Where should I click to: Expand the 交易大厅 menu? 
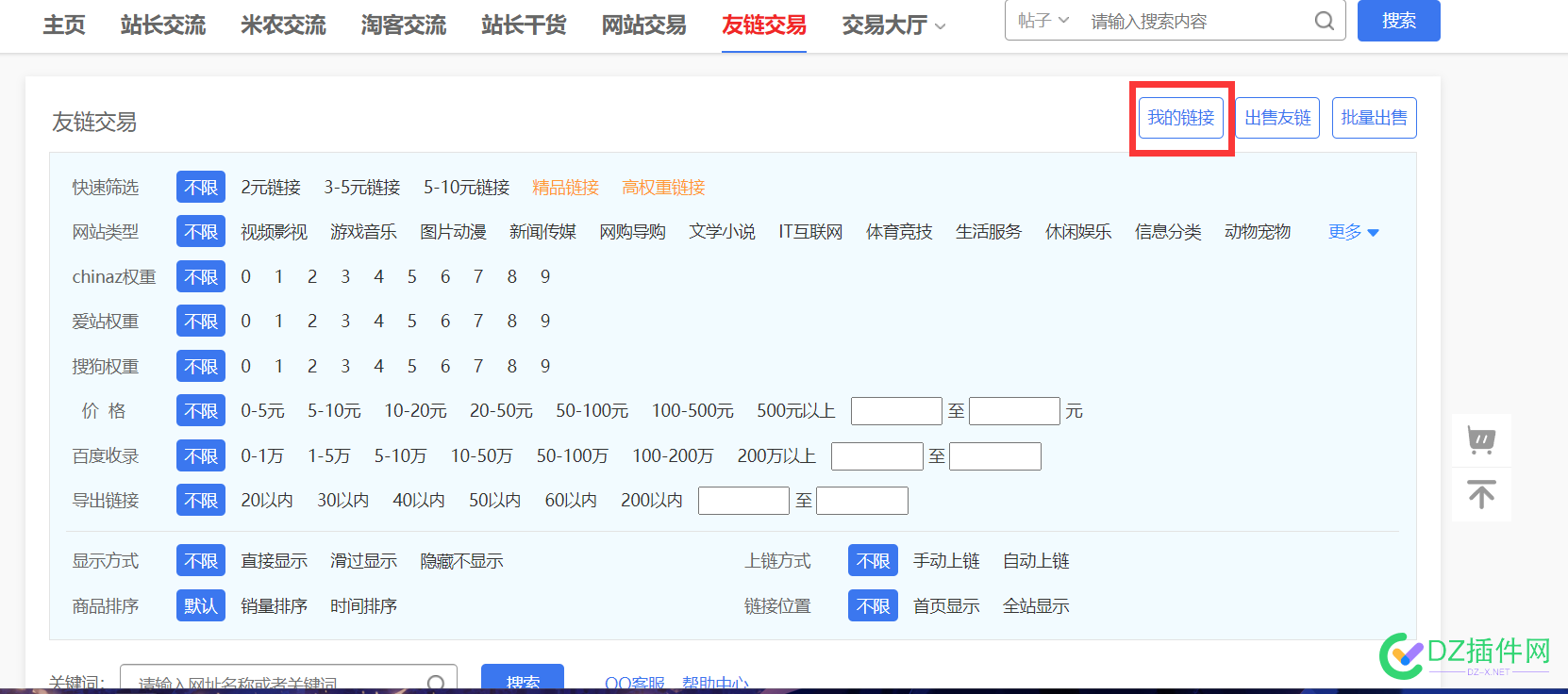point(893,25)
